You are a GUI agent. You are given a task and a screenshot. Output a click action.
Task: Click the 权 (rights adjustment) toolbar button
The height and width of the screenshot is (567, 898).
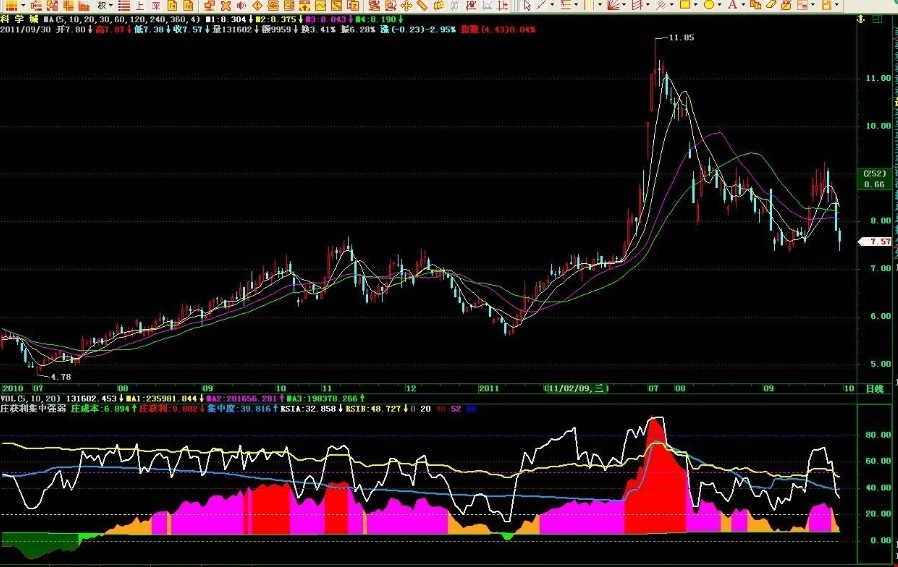pos(102,5)
